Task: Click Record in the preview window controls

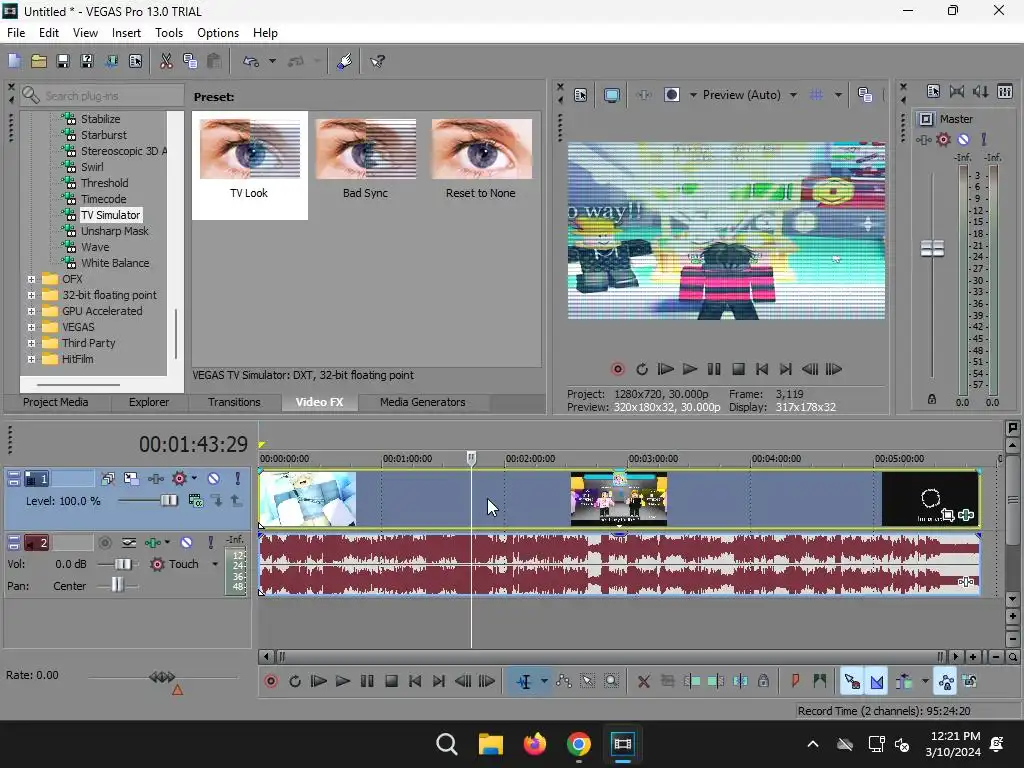Action: coord(617,369)
